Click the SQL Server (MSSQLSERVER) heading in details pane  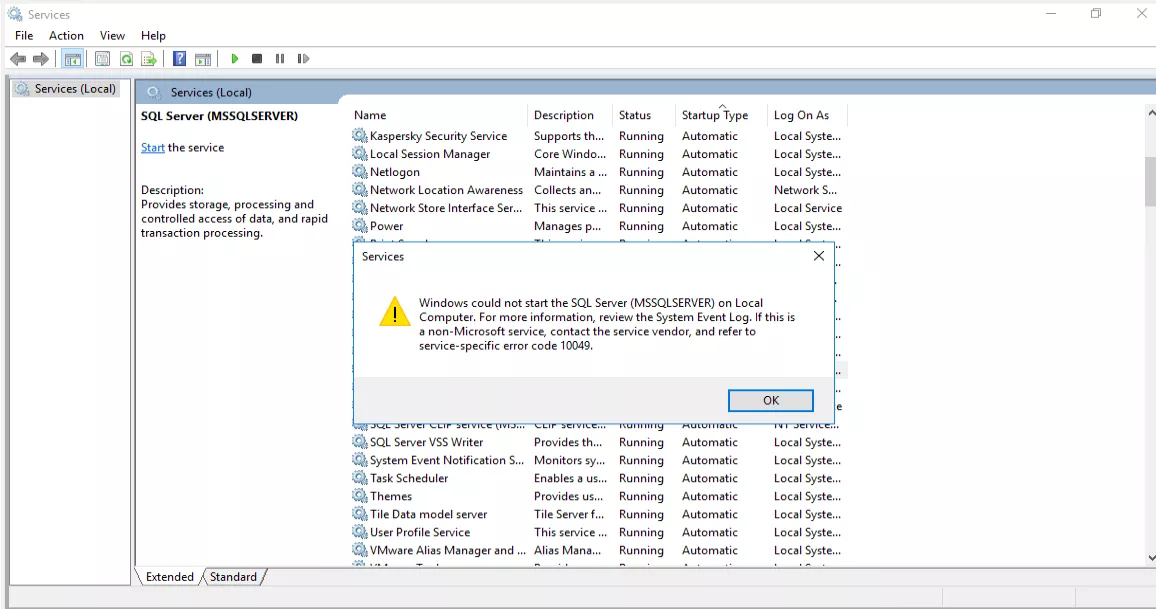(x=220, y=116)
